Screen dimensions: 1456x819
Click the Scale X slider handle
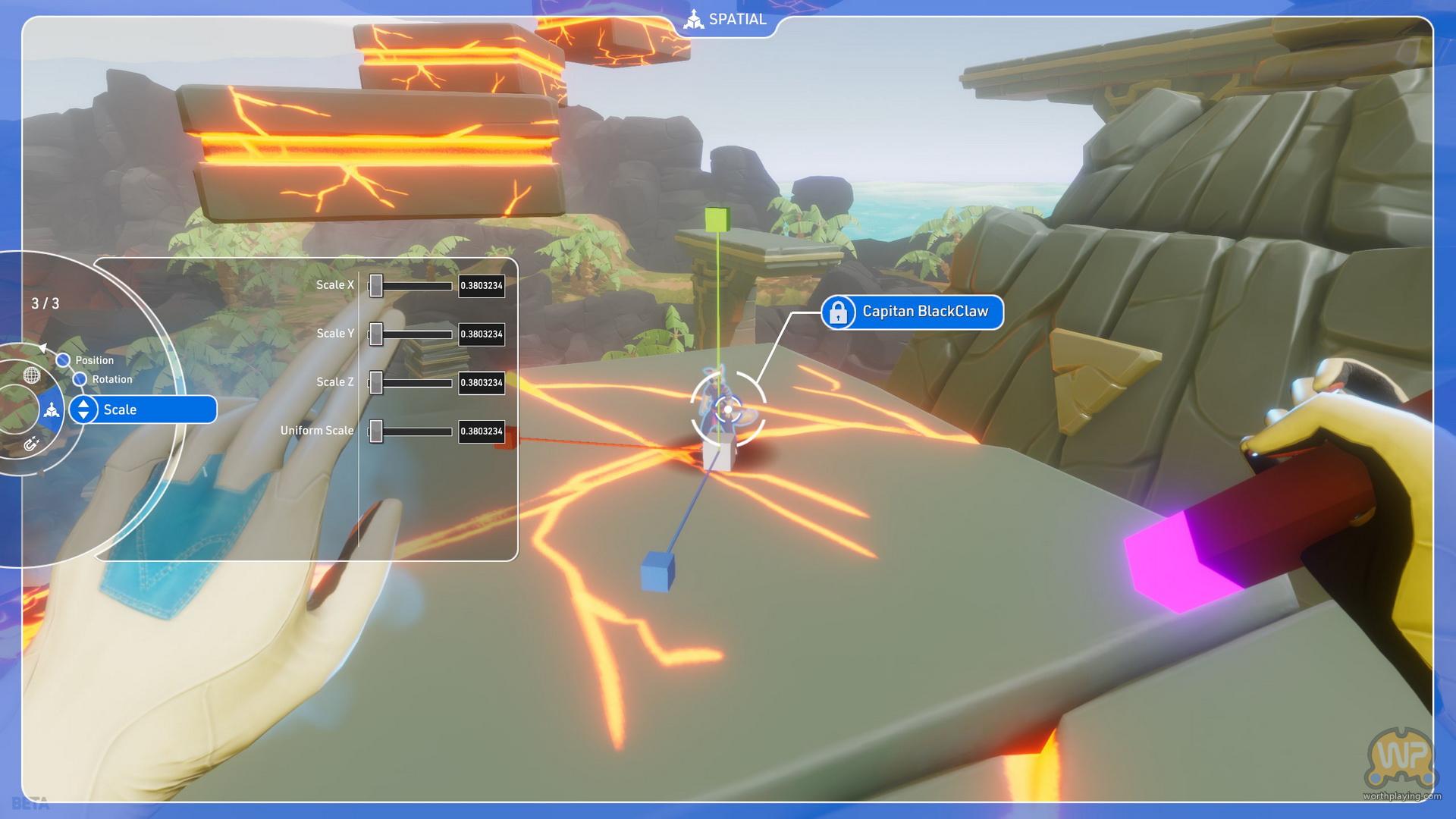coord(376,286)
